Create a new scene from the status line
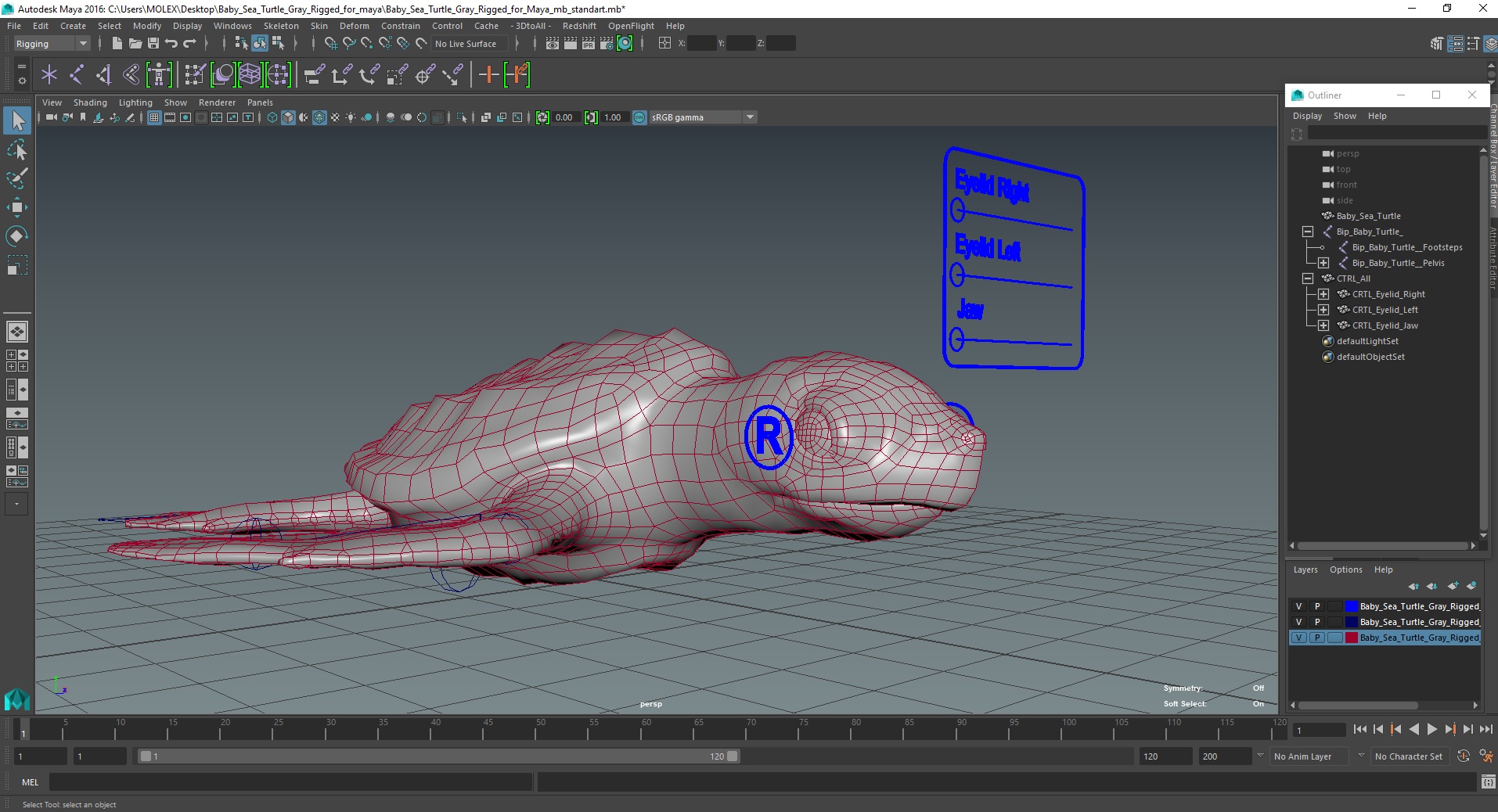The width and height of the screenshot is (1498, 812). (117, 44)
